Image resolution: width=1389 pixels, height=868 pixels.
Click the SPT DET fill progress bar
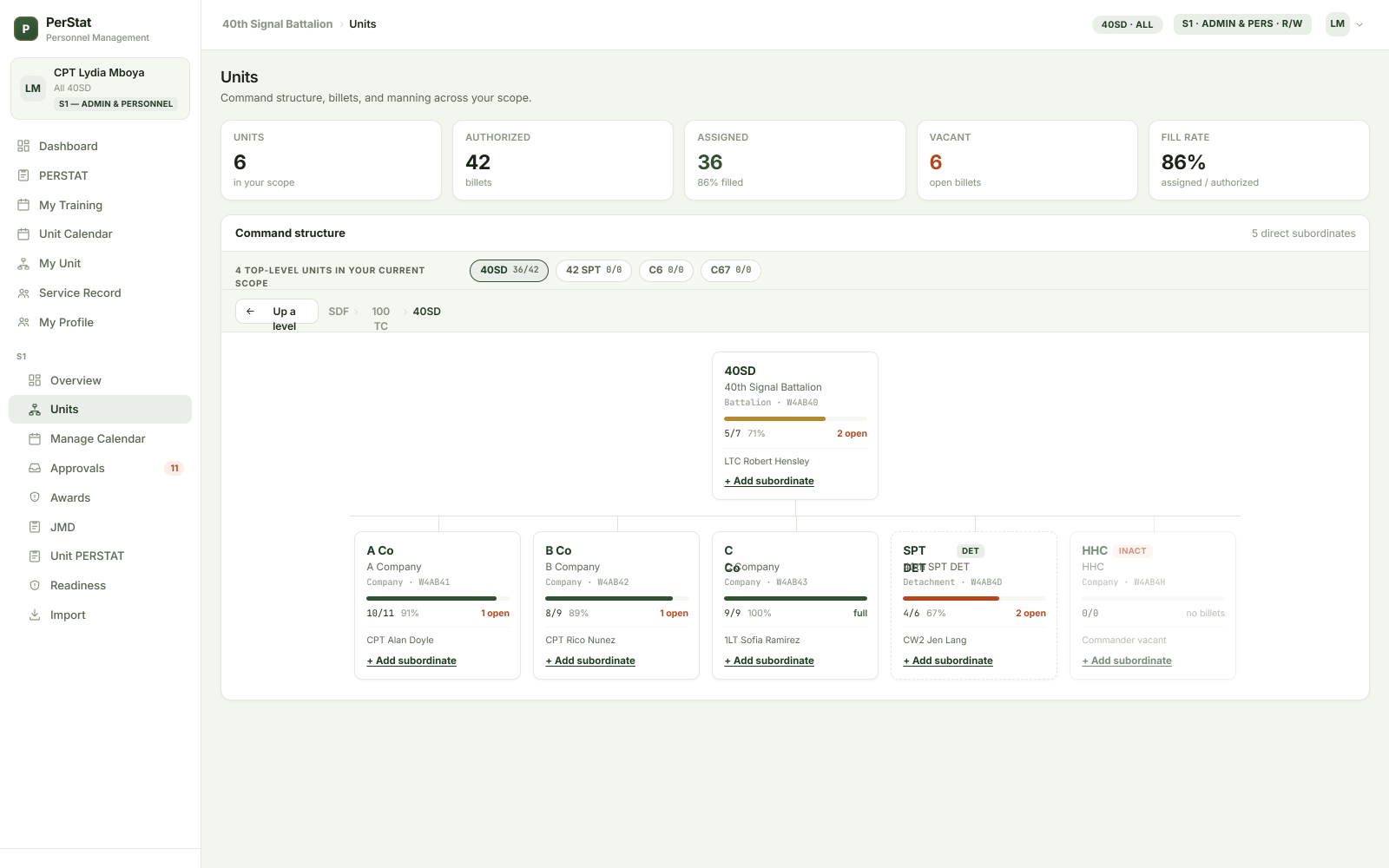click(974, 598)
